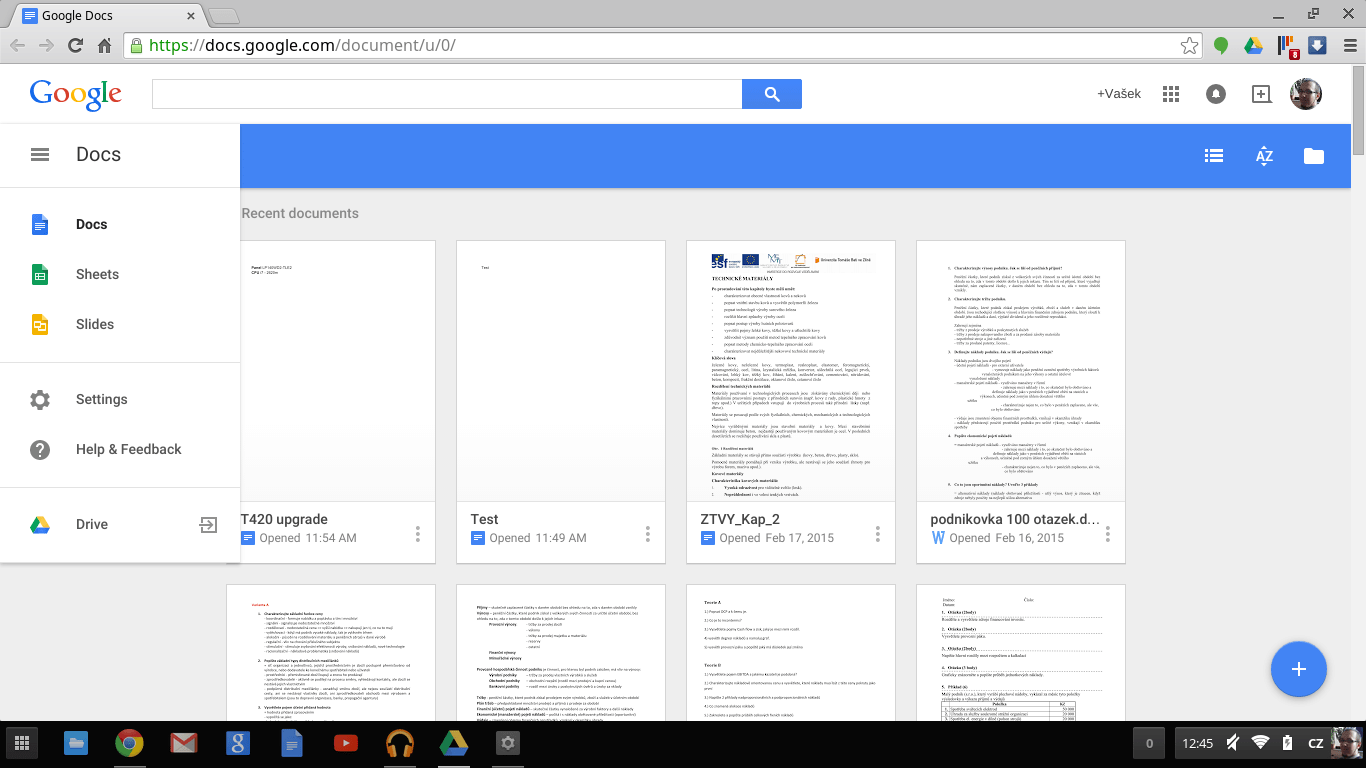Click the green Sheets icon in sidebar
Screen dimensions: 1366x768
[40, 274]
